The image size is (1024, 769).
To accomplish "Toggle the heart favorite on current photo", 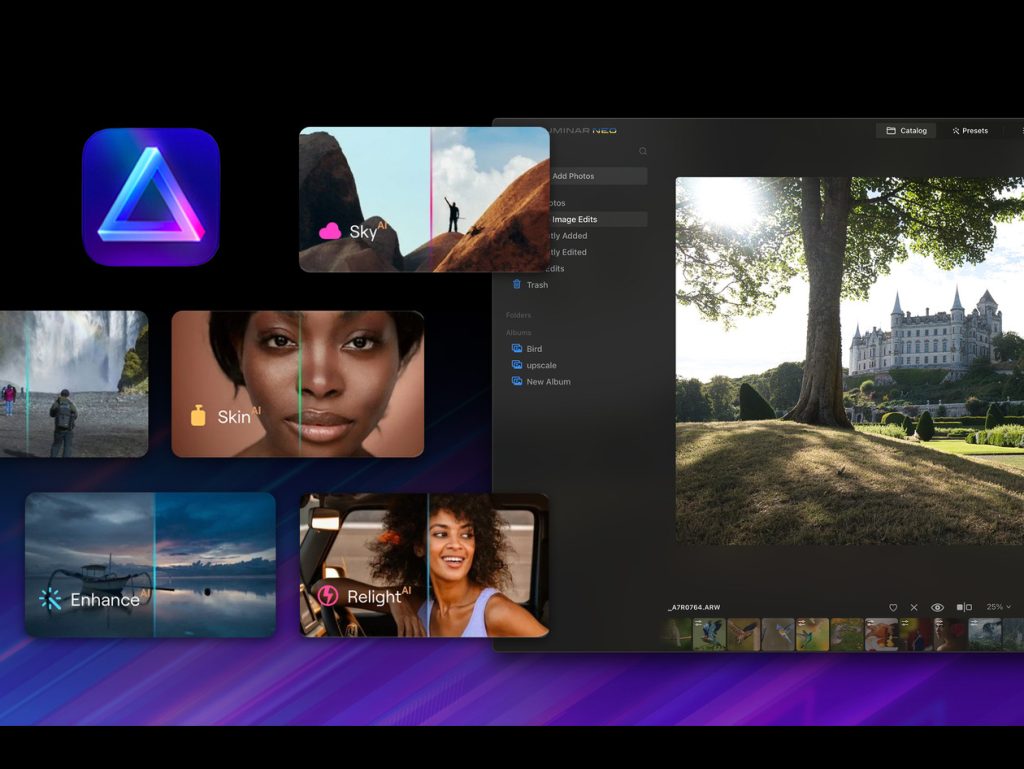I will (x=893, y=608).
